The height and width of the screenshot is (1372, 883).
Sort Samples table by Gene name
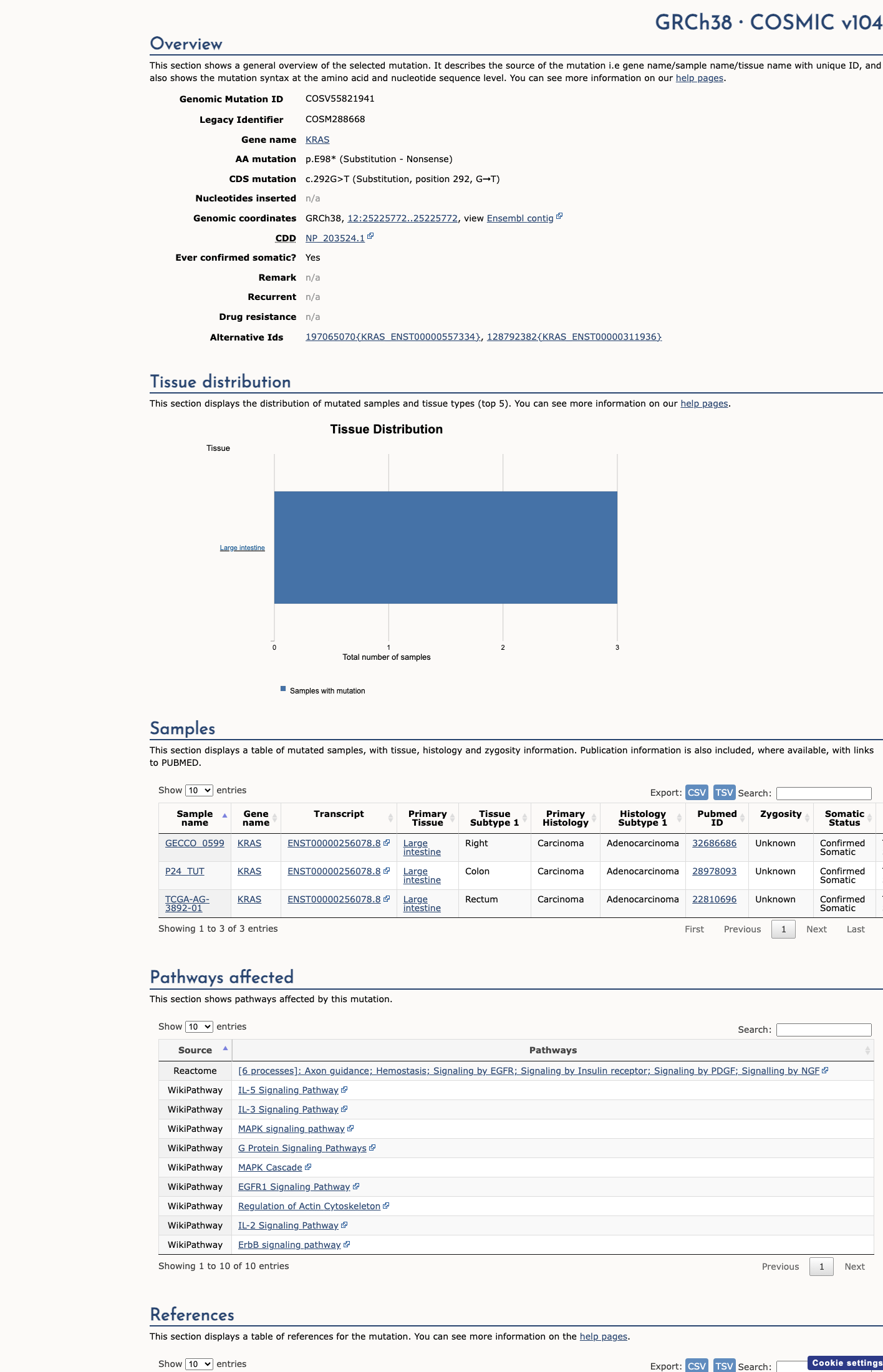point(256,818)
